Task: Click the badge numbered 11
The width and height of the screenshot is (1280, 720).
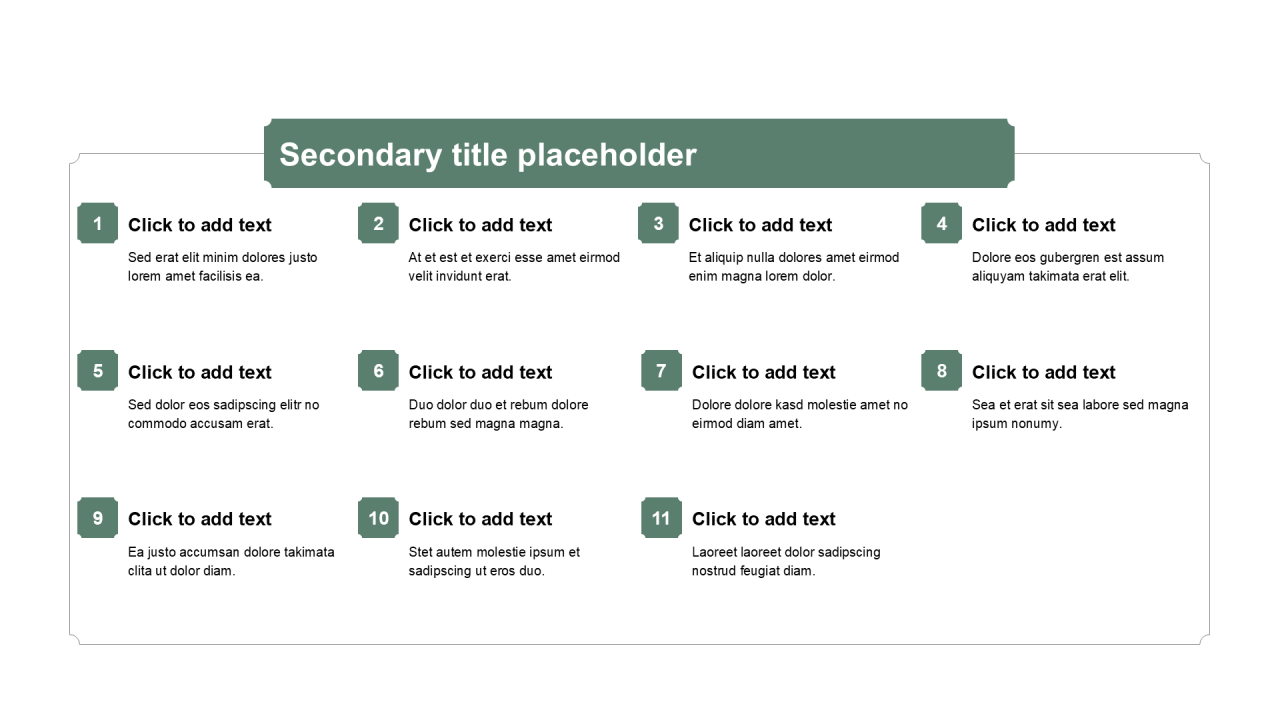Action: pyautogui.click(x=661, y=518)
